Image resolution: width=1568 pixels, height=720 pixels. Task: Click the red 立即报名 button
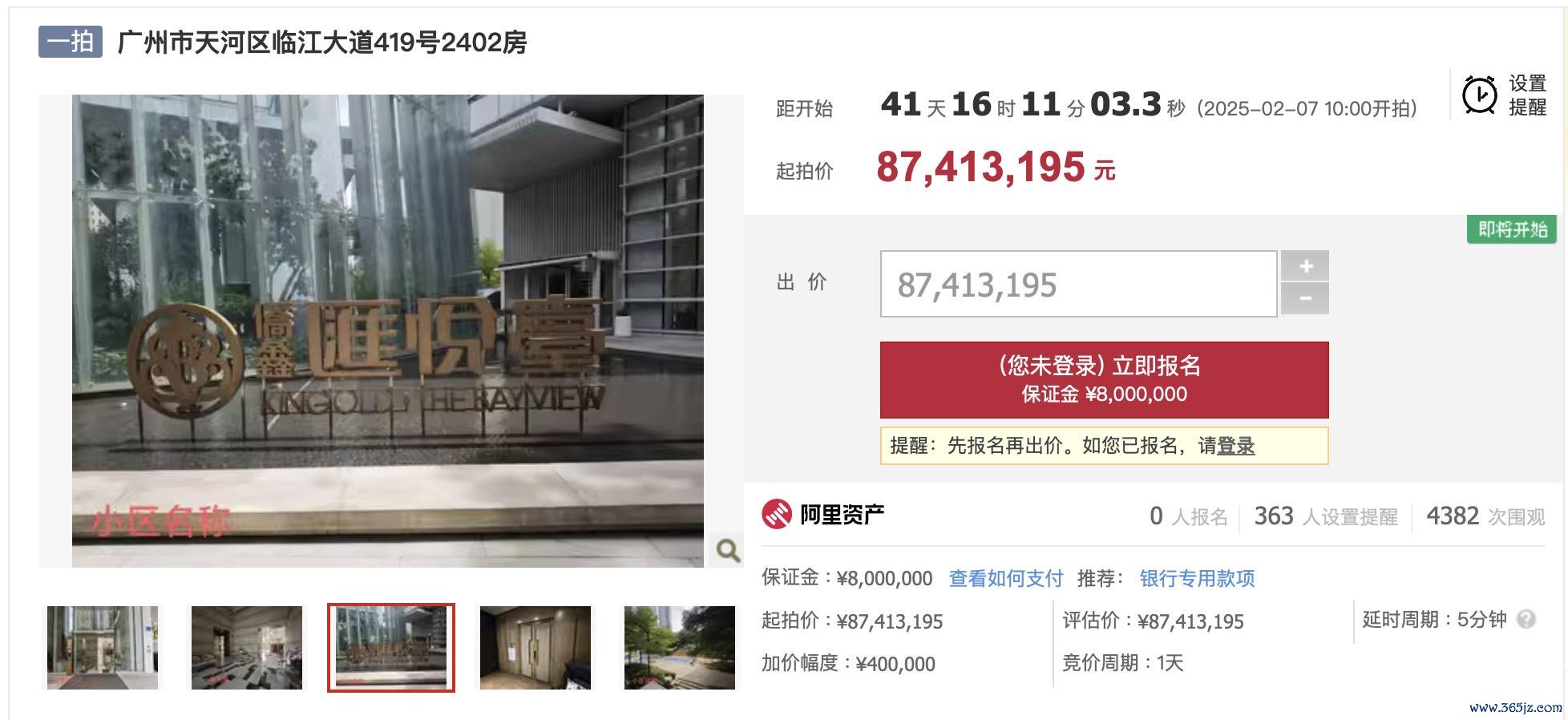point(1104,379)
